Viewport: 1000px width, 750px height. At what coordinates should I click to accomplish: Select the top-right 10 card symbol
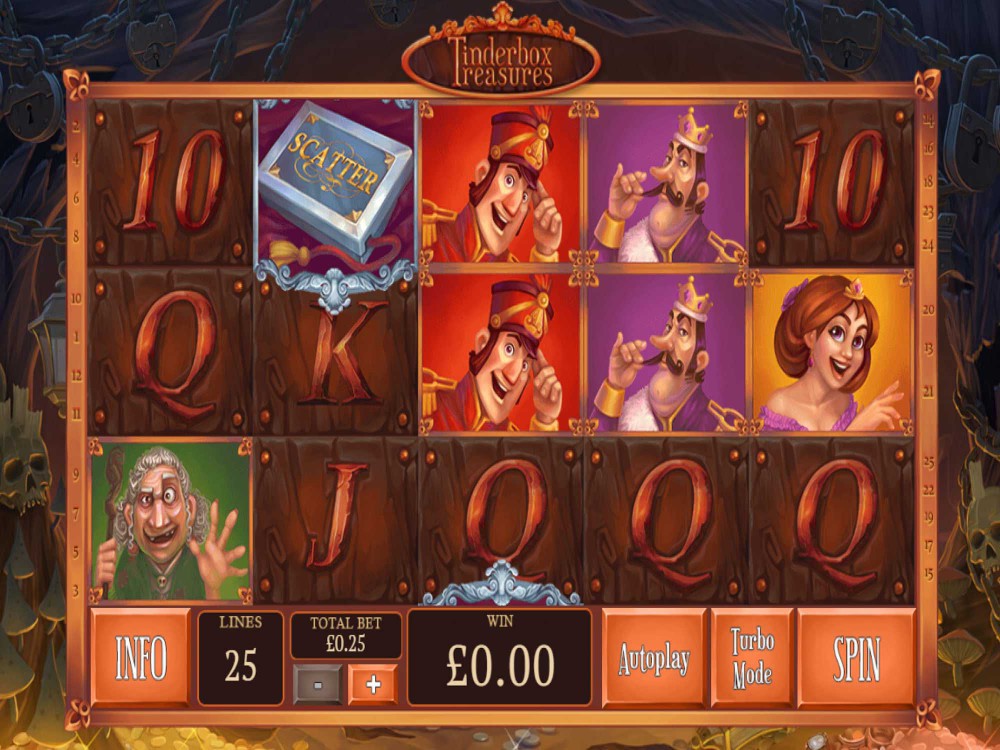832,183
